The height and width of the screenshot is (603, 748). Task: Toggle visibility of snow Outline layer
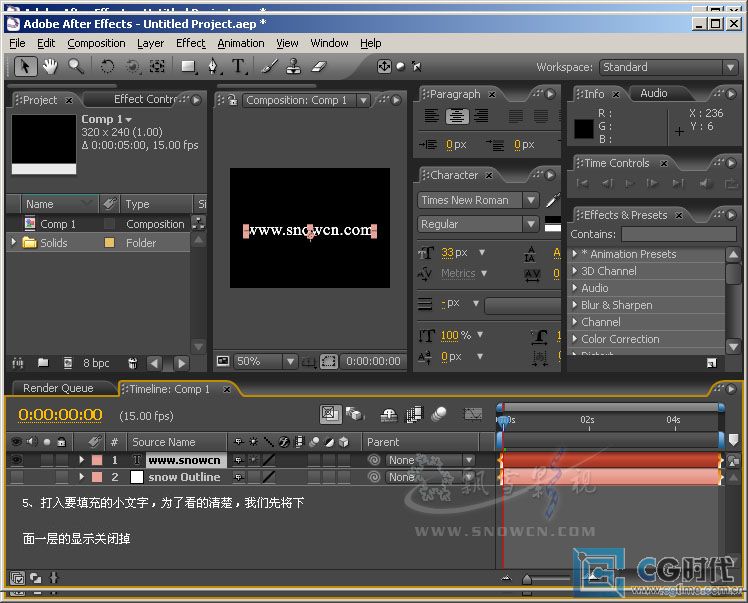pyautogui.click(x=17, y=477)
